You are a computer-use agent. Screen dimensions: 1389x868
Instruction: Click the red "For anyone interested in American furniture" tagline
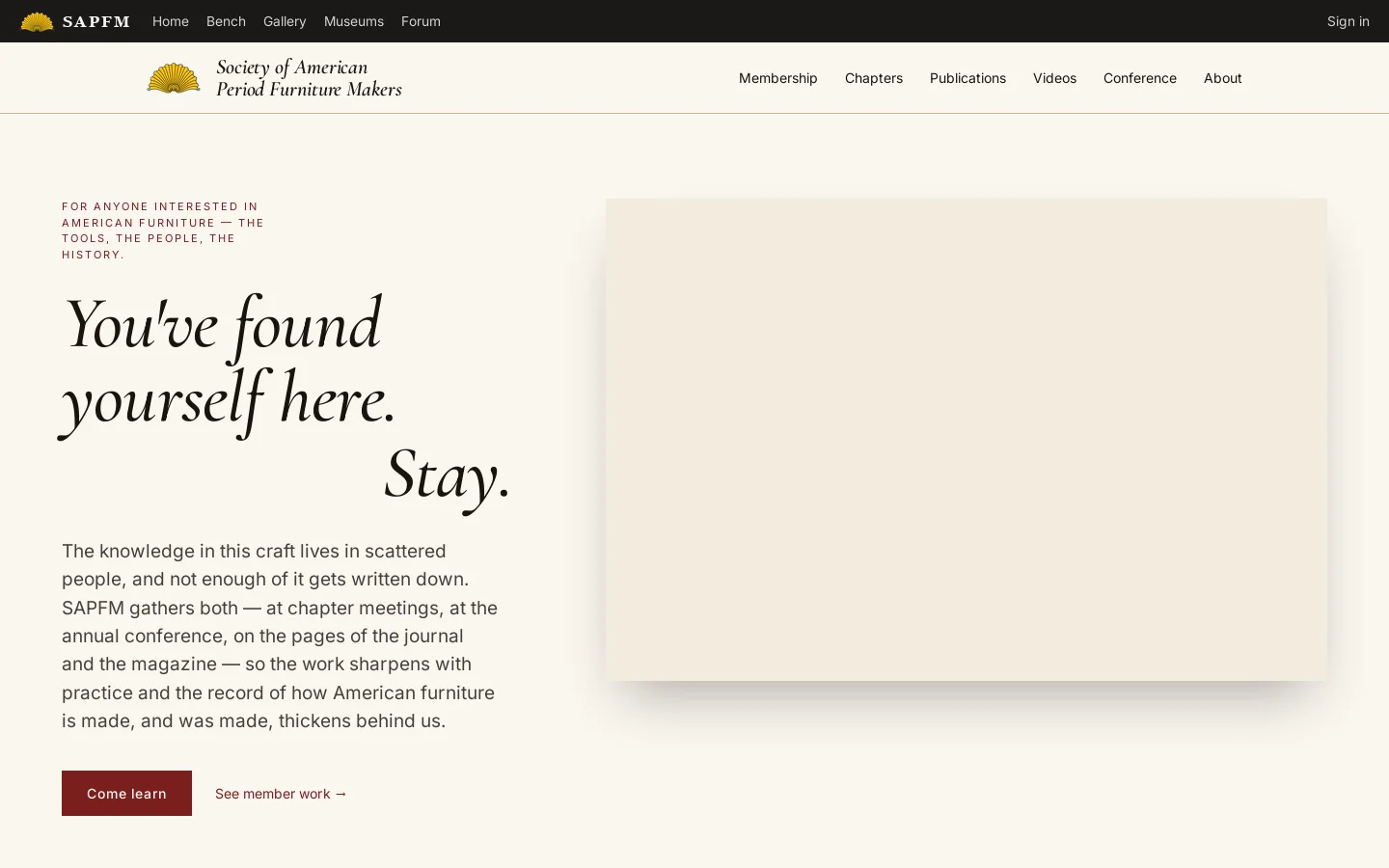[163, 231]
